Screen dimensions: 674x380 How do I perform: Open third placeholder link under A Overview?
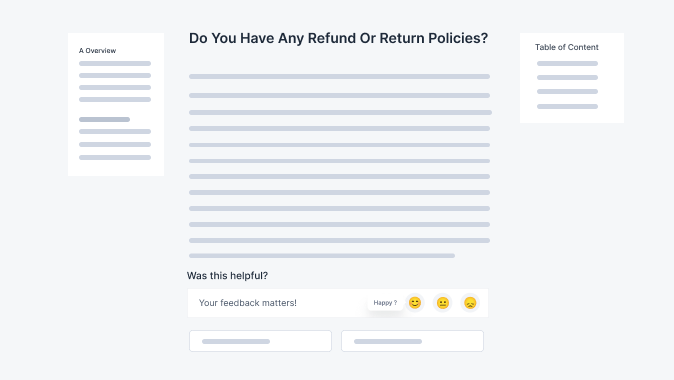[115, 88]
